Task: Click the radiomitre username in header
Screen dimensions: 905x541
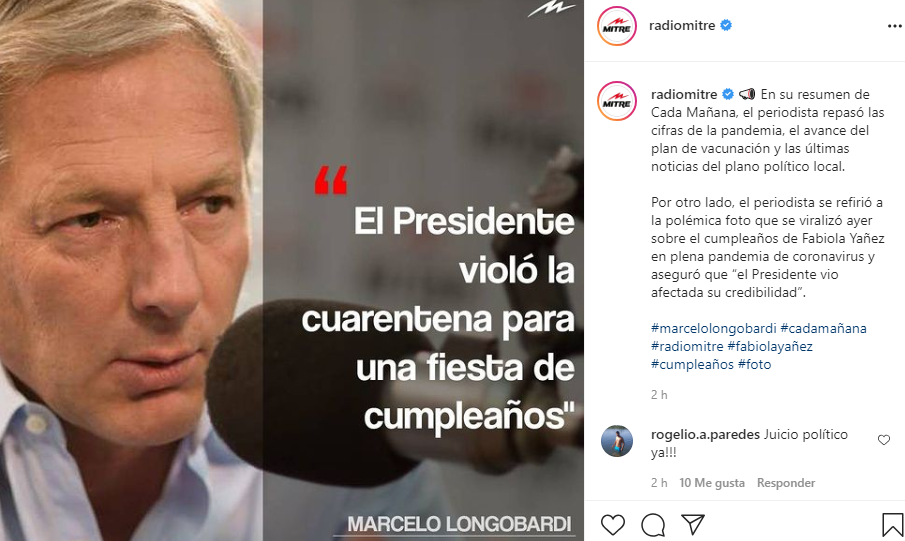Action: 682,25
